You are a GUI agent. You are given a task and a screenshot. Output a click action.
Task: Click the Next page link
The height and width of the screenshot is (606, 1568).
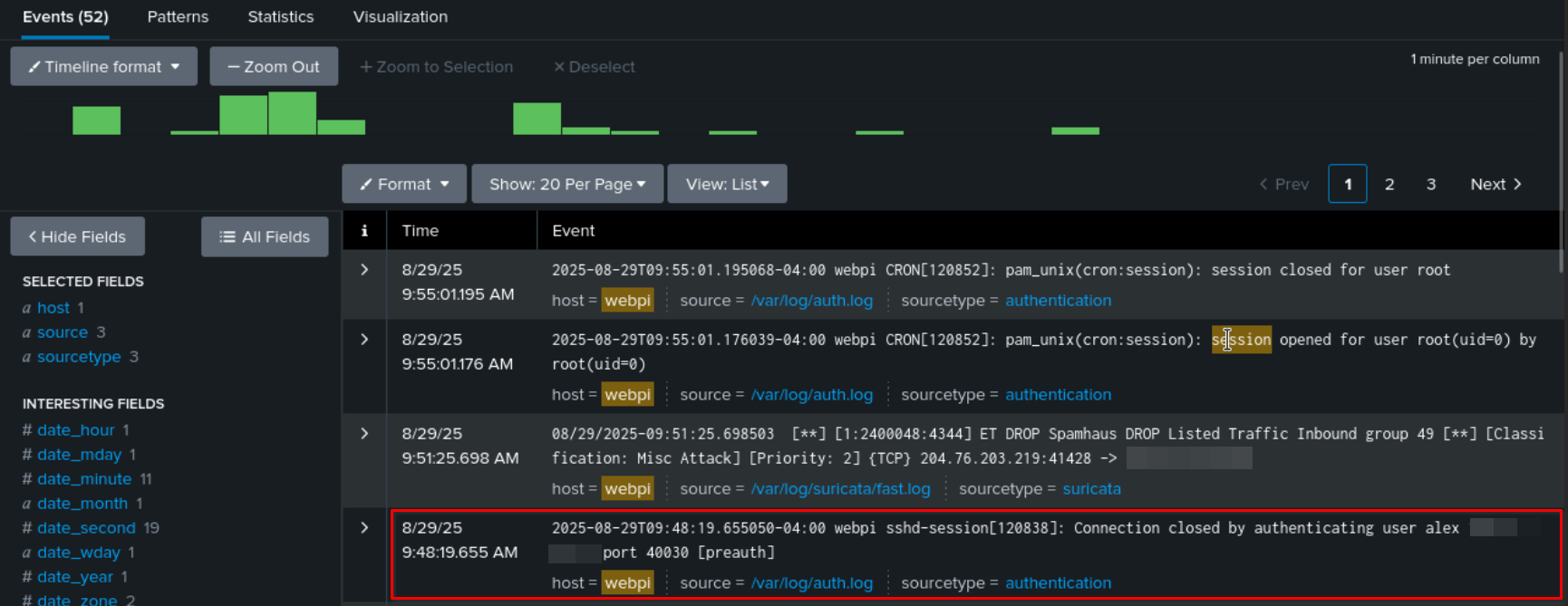[x=1496, y=184]
